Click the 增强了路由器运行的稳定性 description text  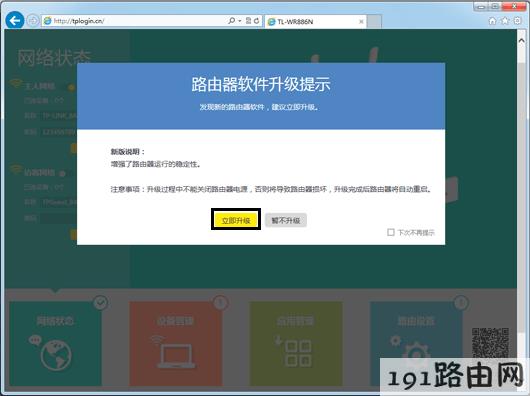[x=155, y=165]
